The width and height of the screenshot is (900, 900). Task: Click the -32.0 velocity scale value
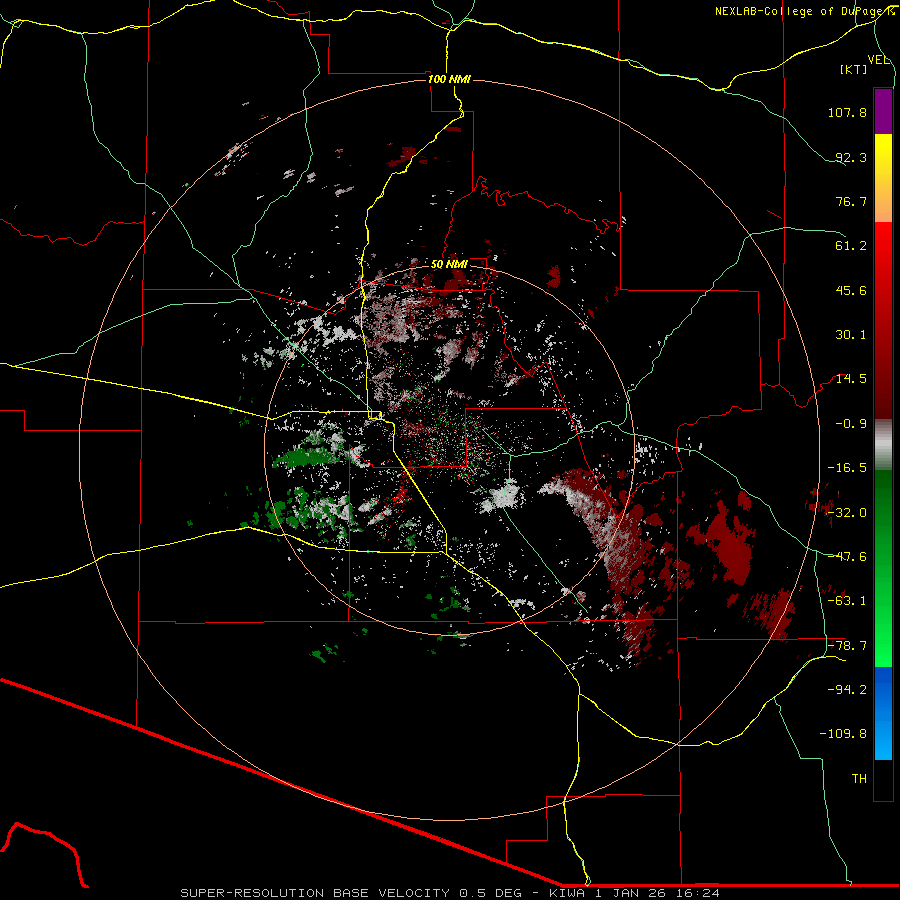point(847,513)
